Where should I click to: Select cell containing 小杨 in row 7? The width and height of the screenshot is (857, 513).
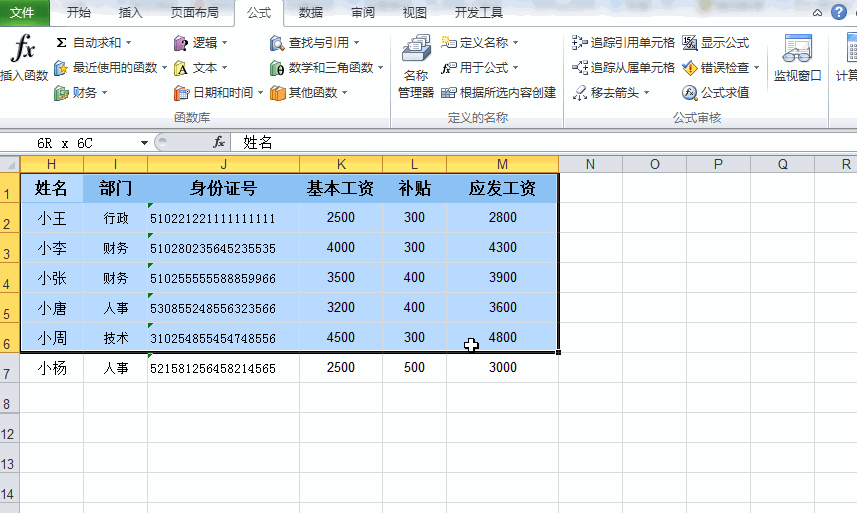click(52, 368)
